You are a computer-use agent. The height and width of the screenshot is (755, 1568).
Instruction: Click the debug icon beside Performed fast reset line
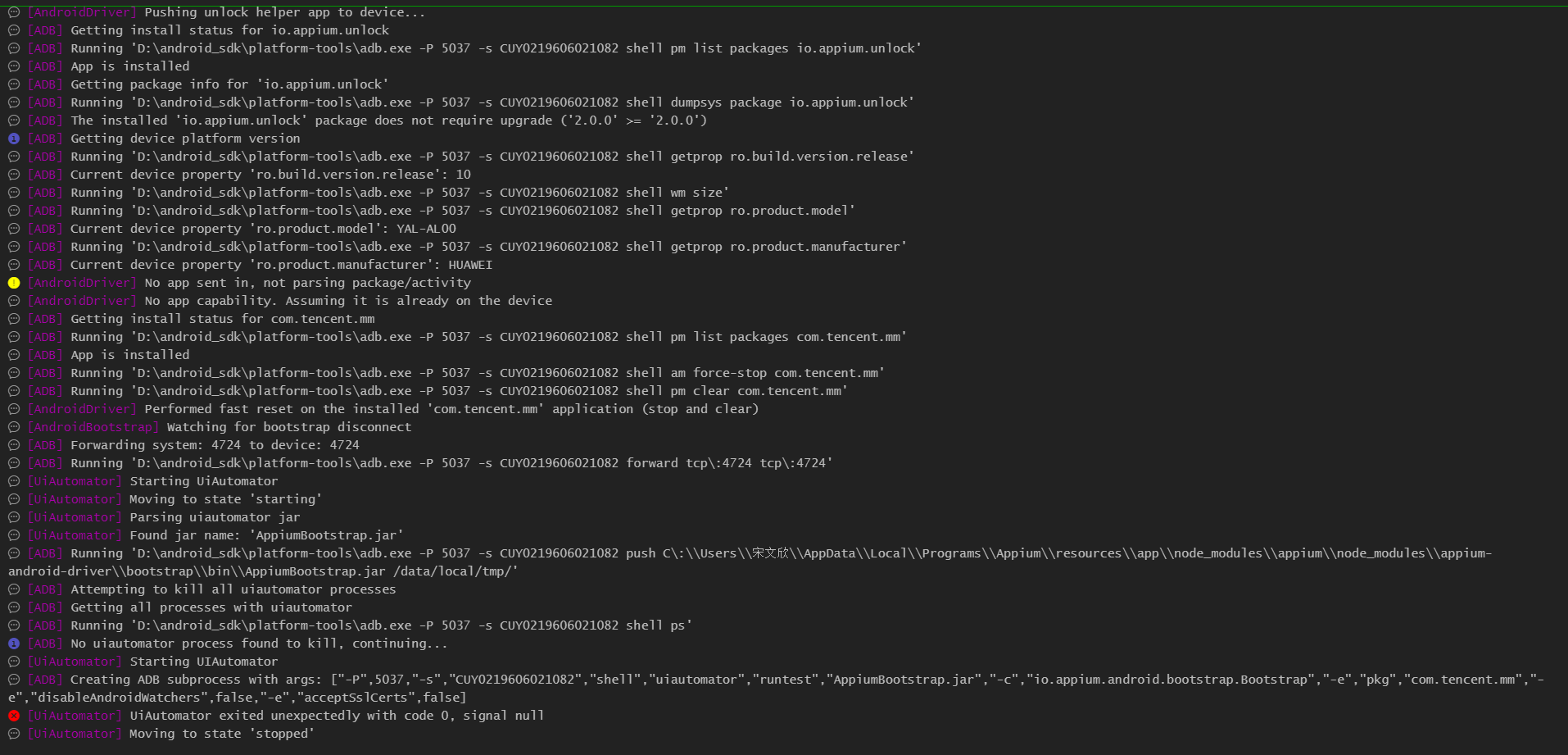point(14,409)
